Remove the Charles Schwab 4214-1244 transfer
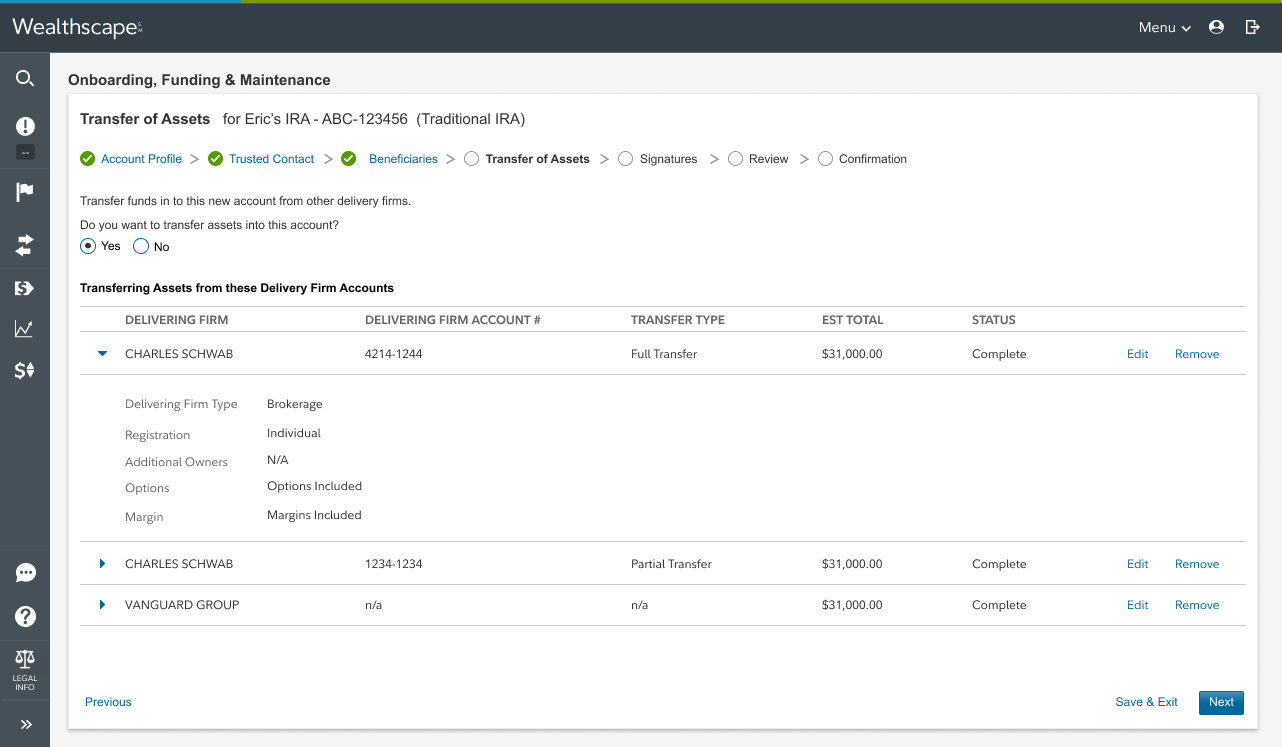This screenshot has width=1282, height=747. coord(1197,354)
